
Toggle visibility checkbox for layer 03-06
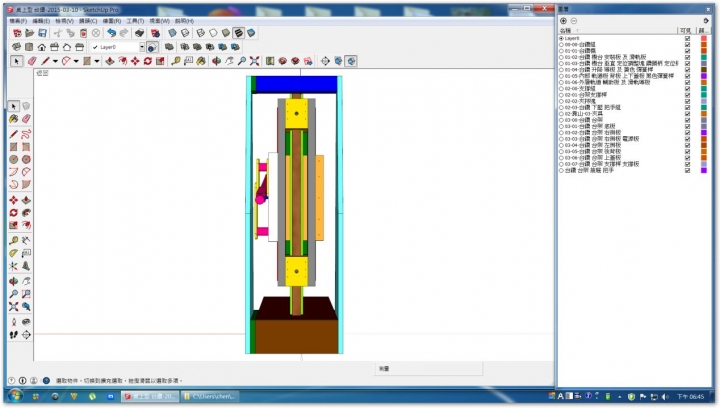(x=687, y=157)
